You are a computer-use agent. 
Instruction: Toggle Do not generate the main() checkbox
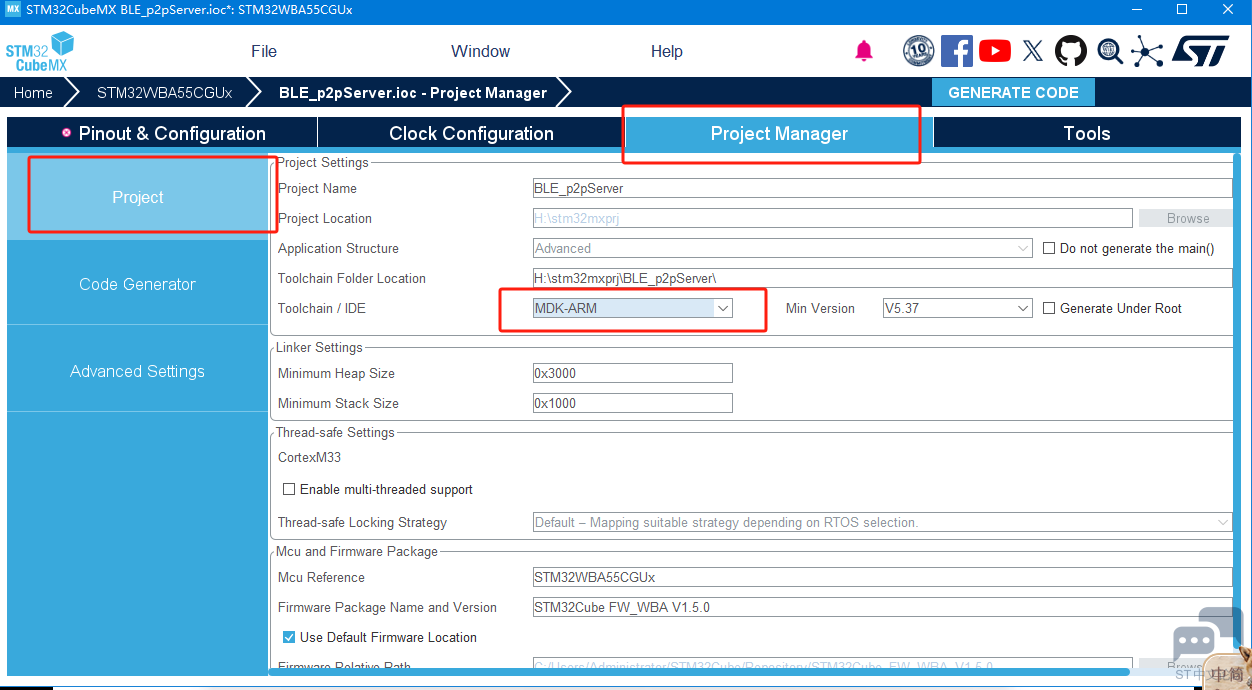pos(1049,248)
